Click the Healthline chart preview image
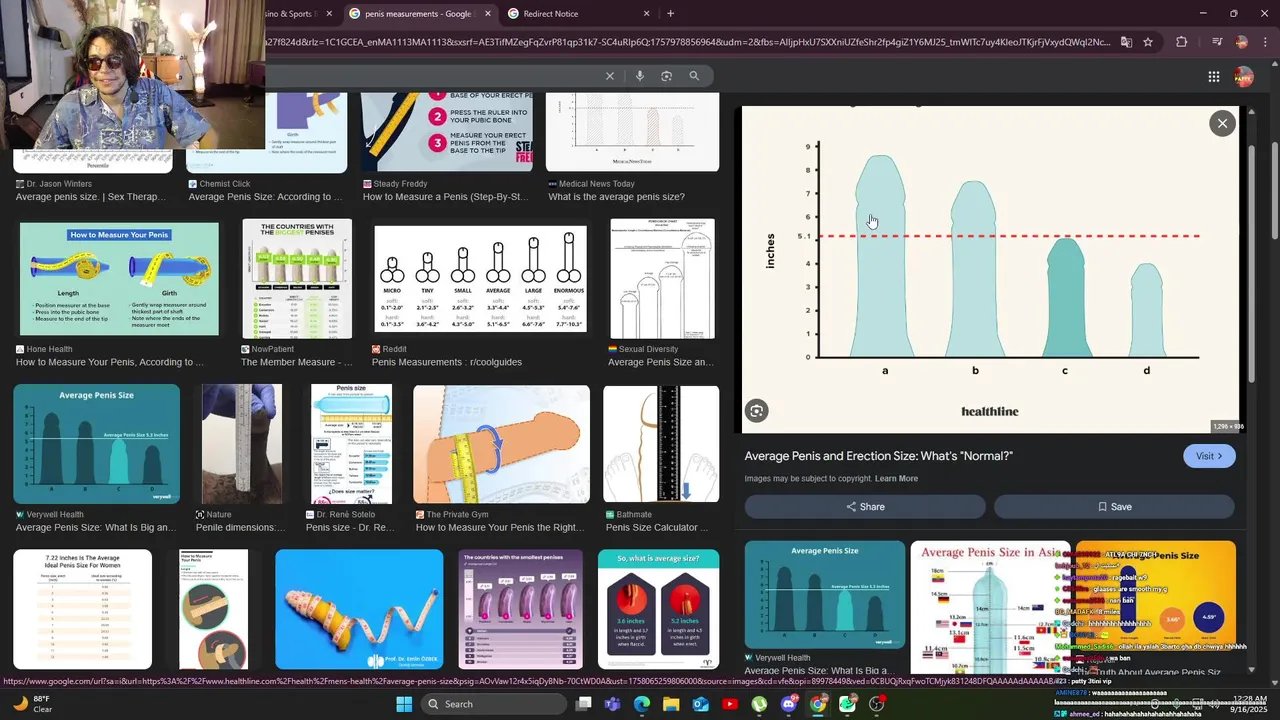 click(x=990, y=270)
